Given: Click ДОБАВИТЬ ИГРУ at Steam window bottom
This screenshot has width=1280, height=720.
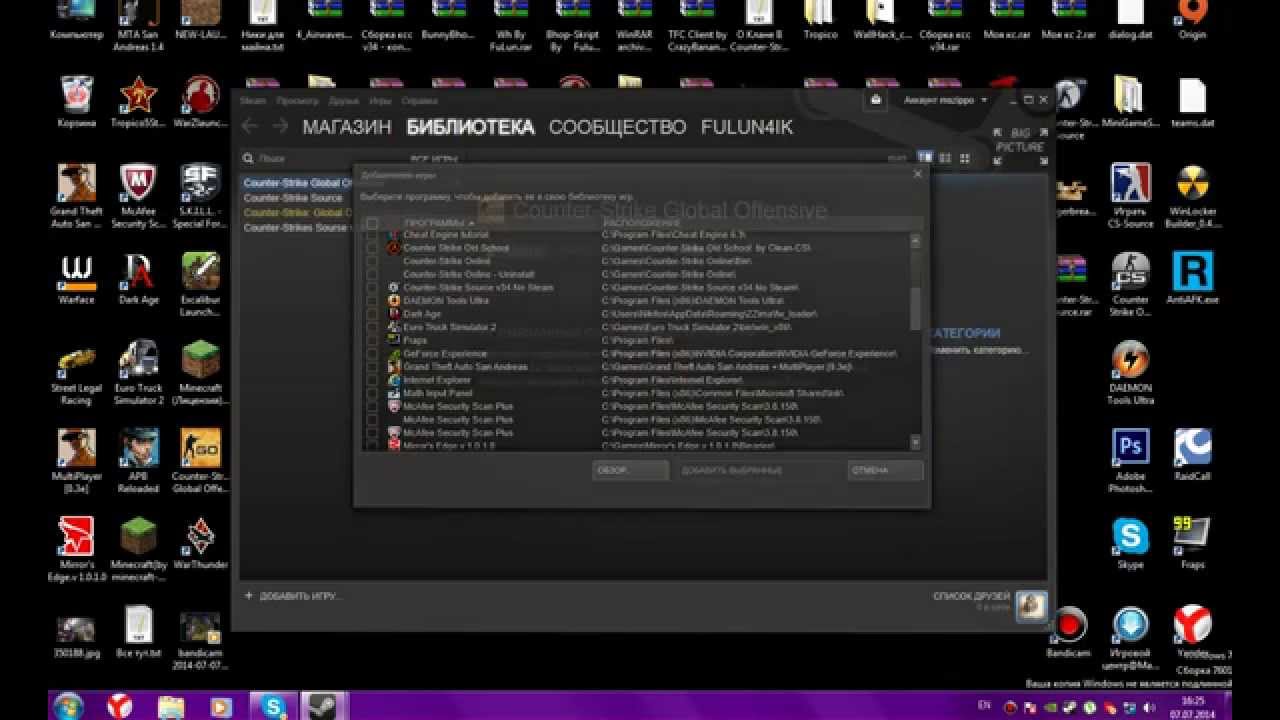Looking at the screenshot, I should click(x=293, y=596).
